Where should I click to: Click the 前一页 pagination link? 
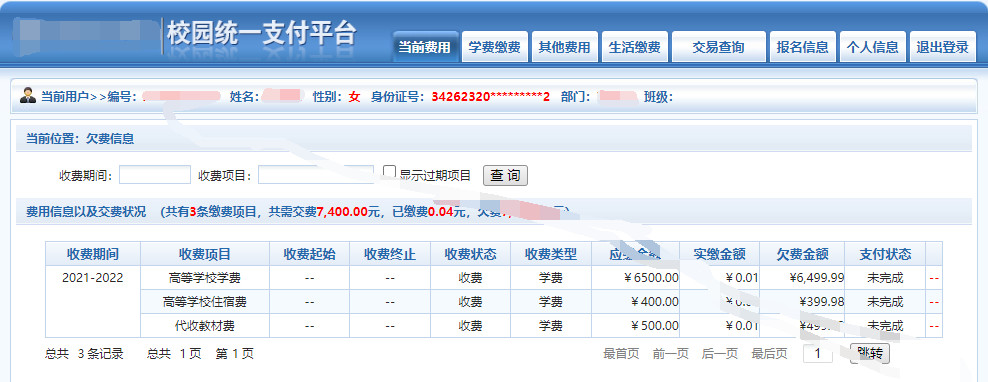pyautogui.click(x=670, y=354)
